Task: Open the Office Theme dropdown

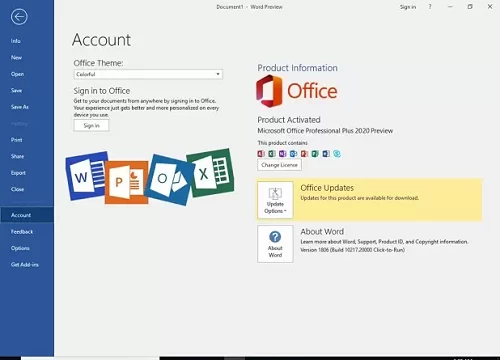Action: click(148, 74)
